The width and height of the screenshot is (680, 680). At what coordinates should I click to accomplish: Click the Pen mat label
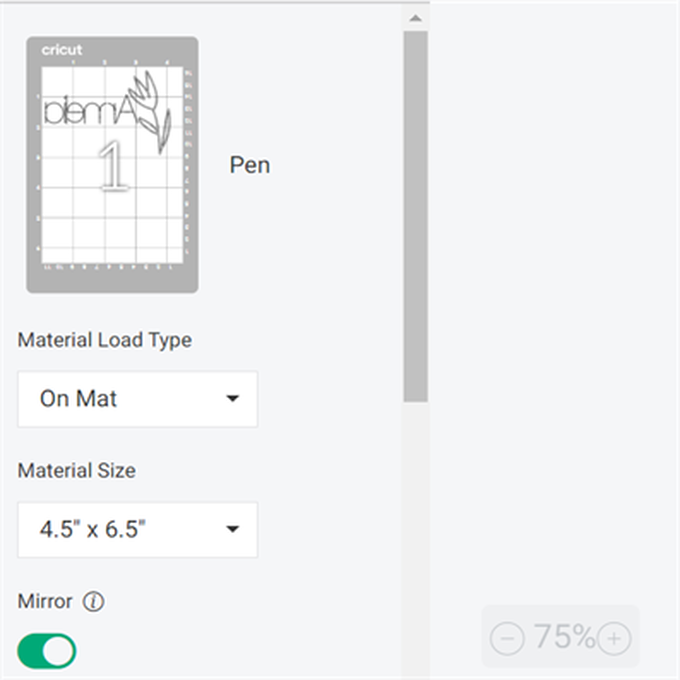tap(250, 164)
